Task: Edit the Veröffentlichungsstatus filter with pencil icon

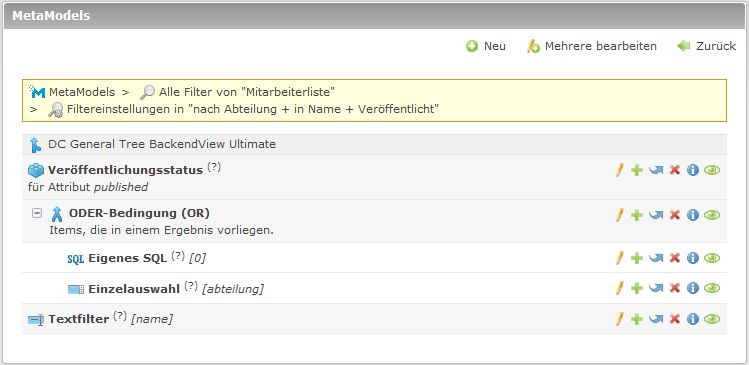Action: pyautogui.click(x=620, y=170)
